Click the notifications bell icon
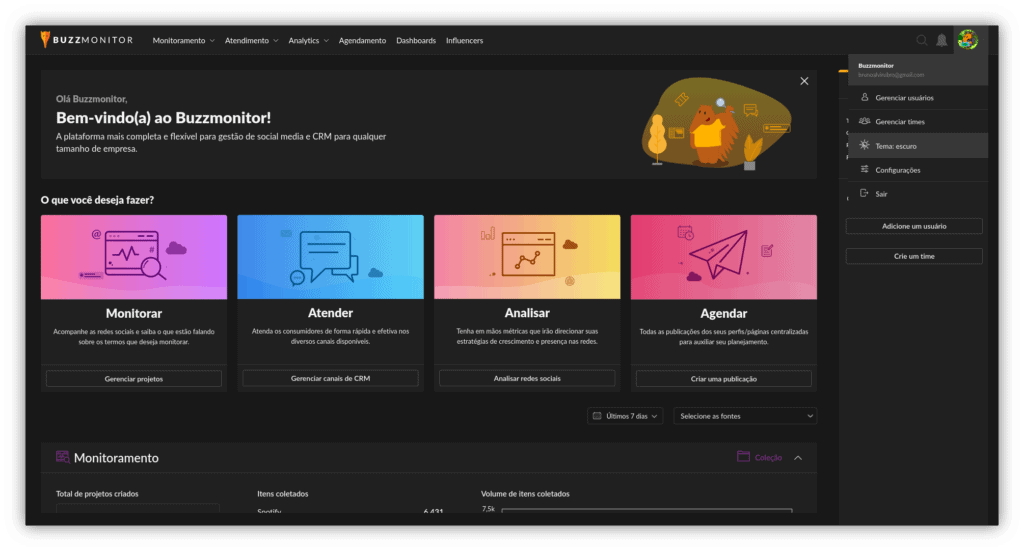1024x551 pixels. coord(941,40)
